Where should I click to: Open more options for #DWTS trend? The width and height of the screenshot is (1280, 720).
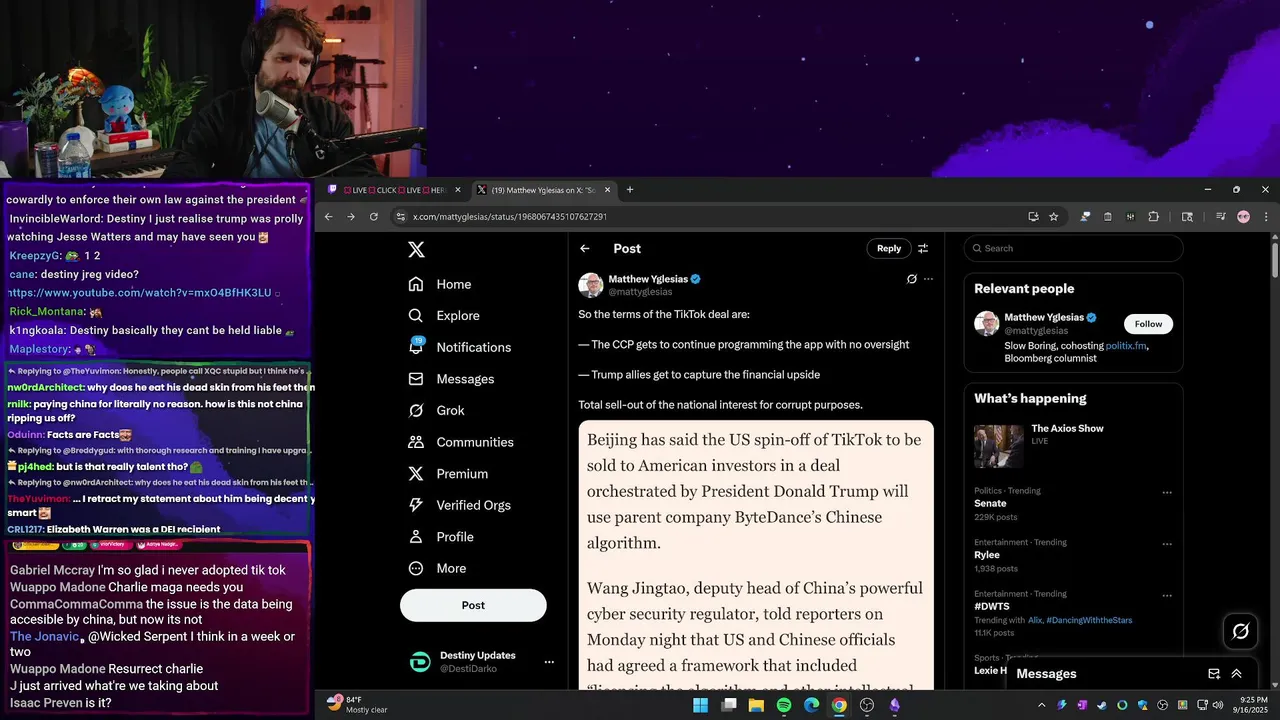tap(1167, 595)
